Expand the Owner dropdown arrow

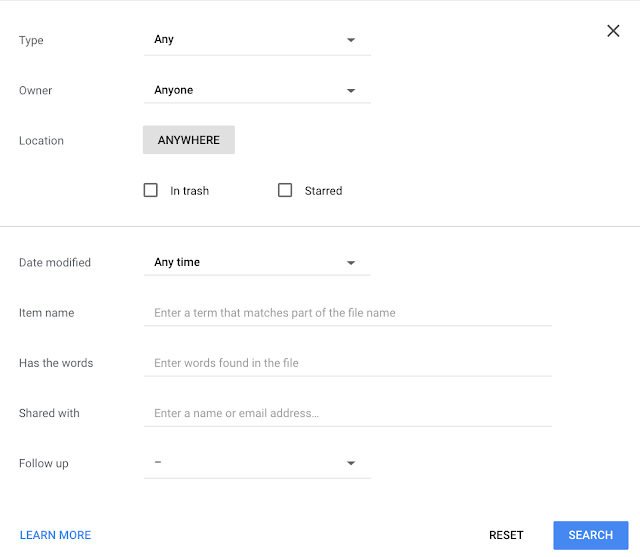click(351, 90)
